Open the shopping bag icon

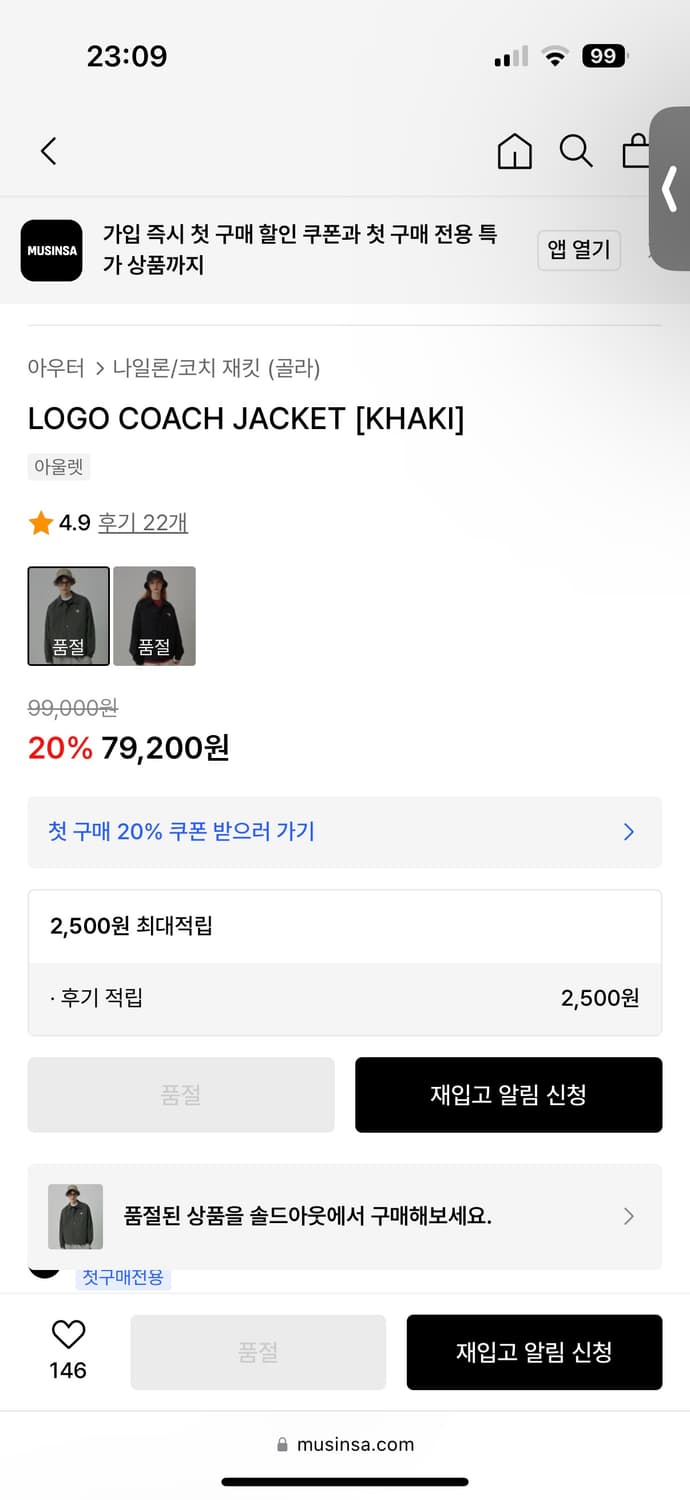pyautogui.click(x=637, y=152)
